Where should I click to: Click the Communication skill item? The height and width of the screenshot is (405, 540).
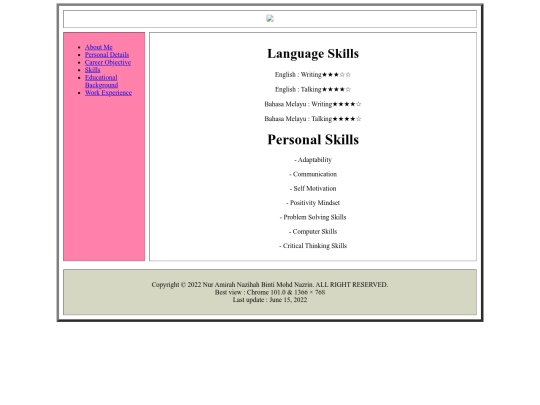coord(313,174)
